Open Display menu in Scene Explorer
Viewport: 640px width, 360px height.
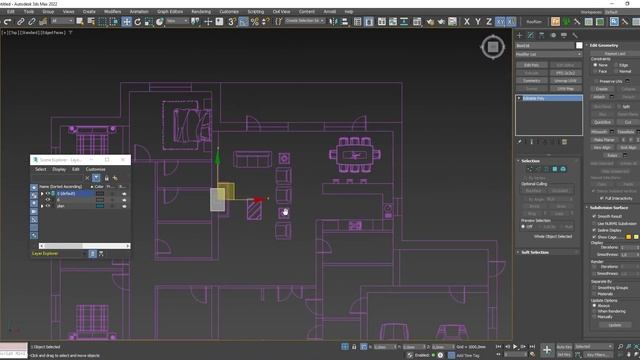click(59, 169)
